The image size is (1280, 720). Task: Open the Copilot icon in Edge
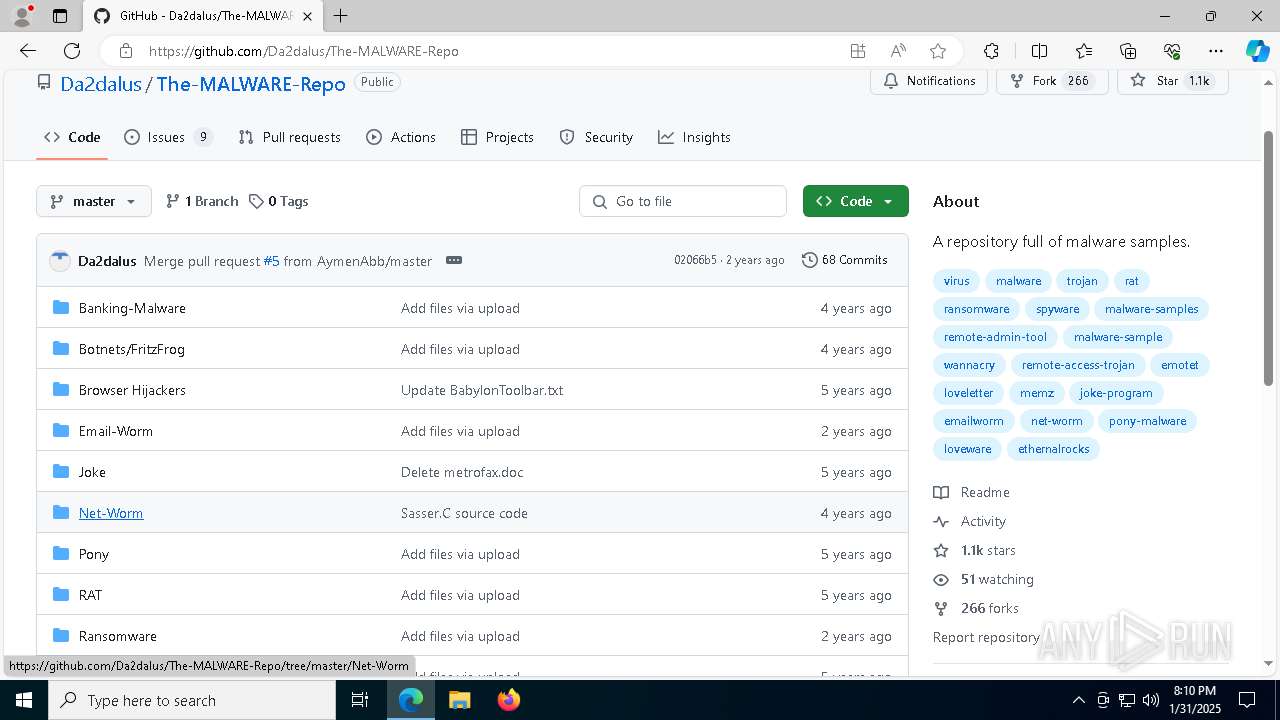click(1257, 51)
